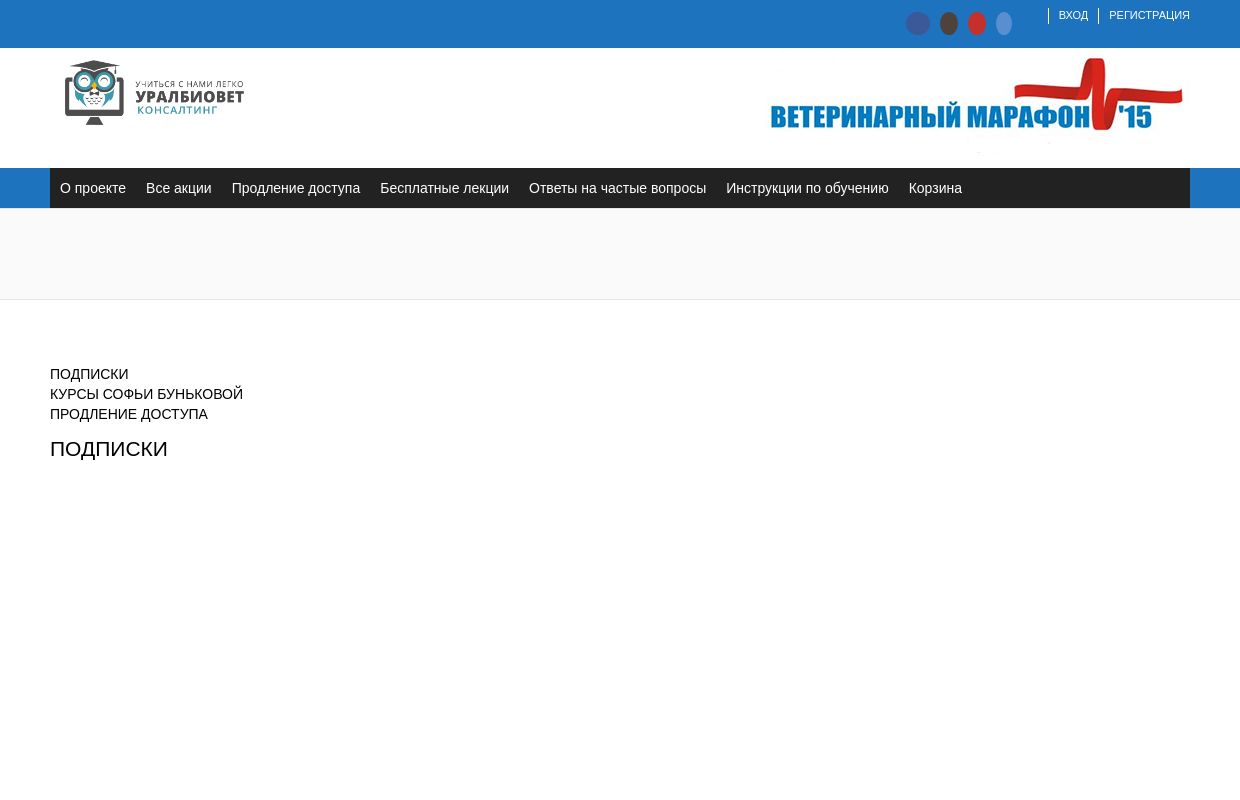This screenshot has width=1240, height=800.
Task: Click the ПОДПИСКИ link in the sidebar
Action: point(89,373)
